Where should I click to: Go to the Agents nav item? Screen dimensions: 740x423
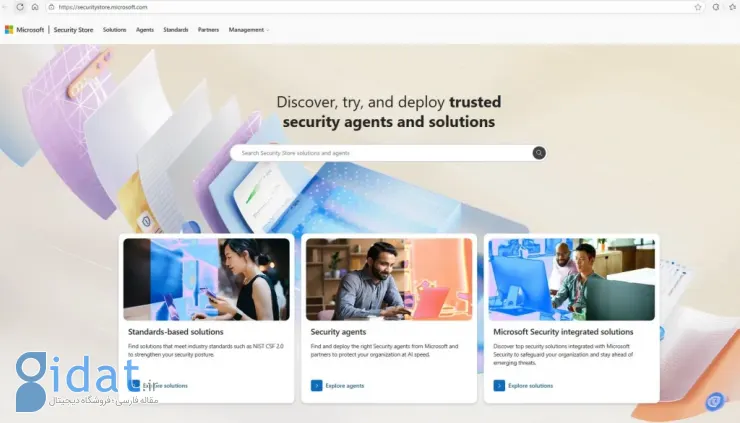(x=145, y=30)
